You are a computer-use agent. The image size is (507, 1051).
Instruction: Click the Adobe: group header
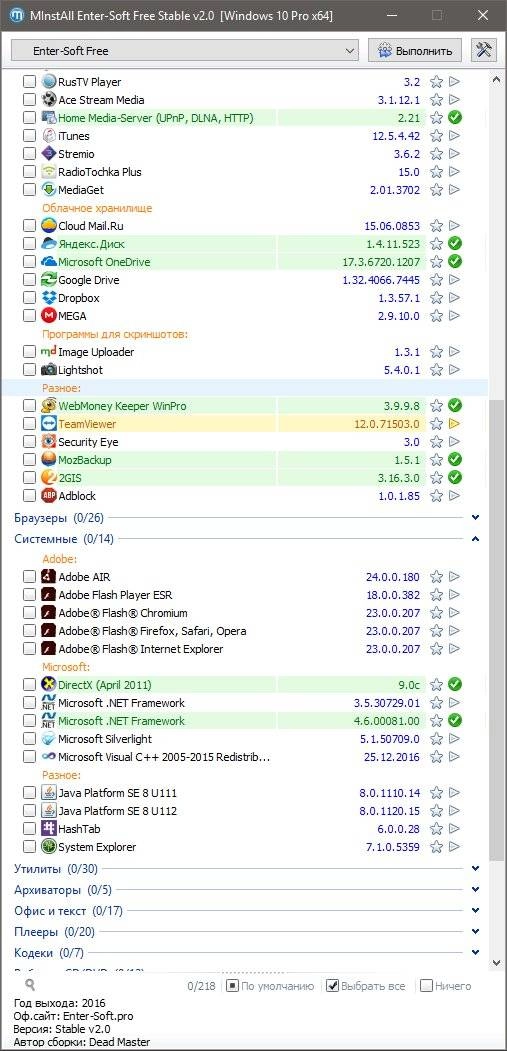click(60, 558)
